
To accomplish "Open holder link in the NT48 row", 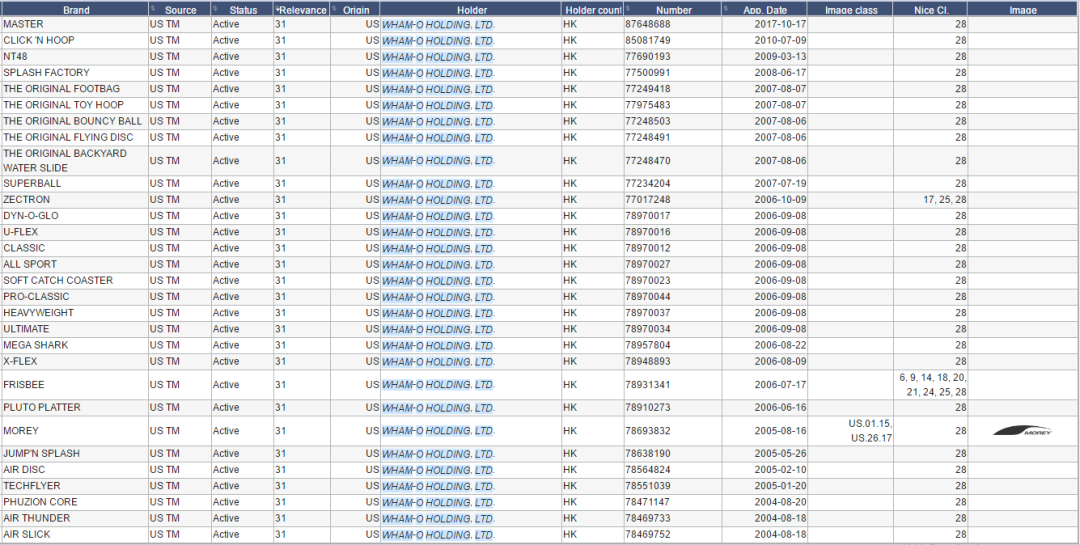I will [x=438, y=56].
